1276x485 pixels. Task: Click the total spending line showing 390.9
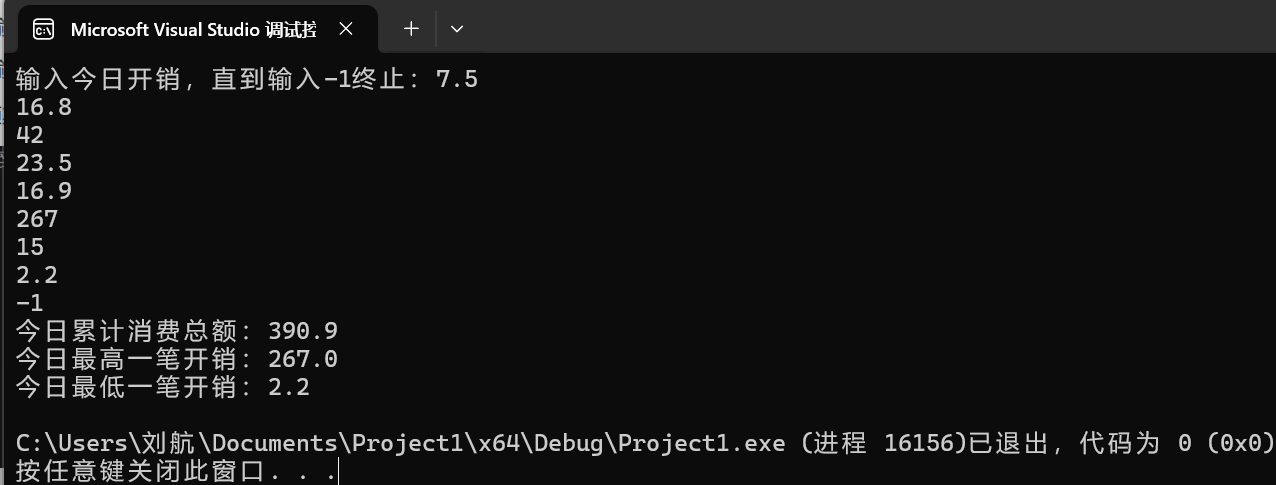pos(177,331)
